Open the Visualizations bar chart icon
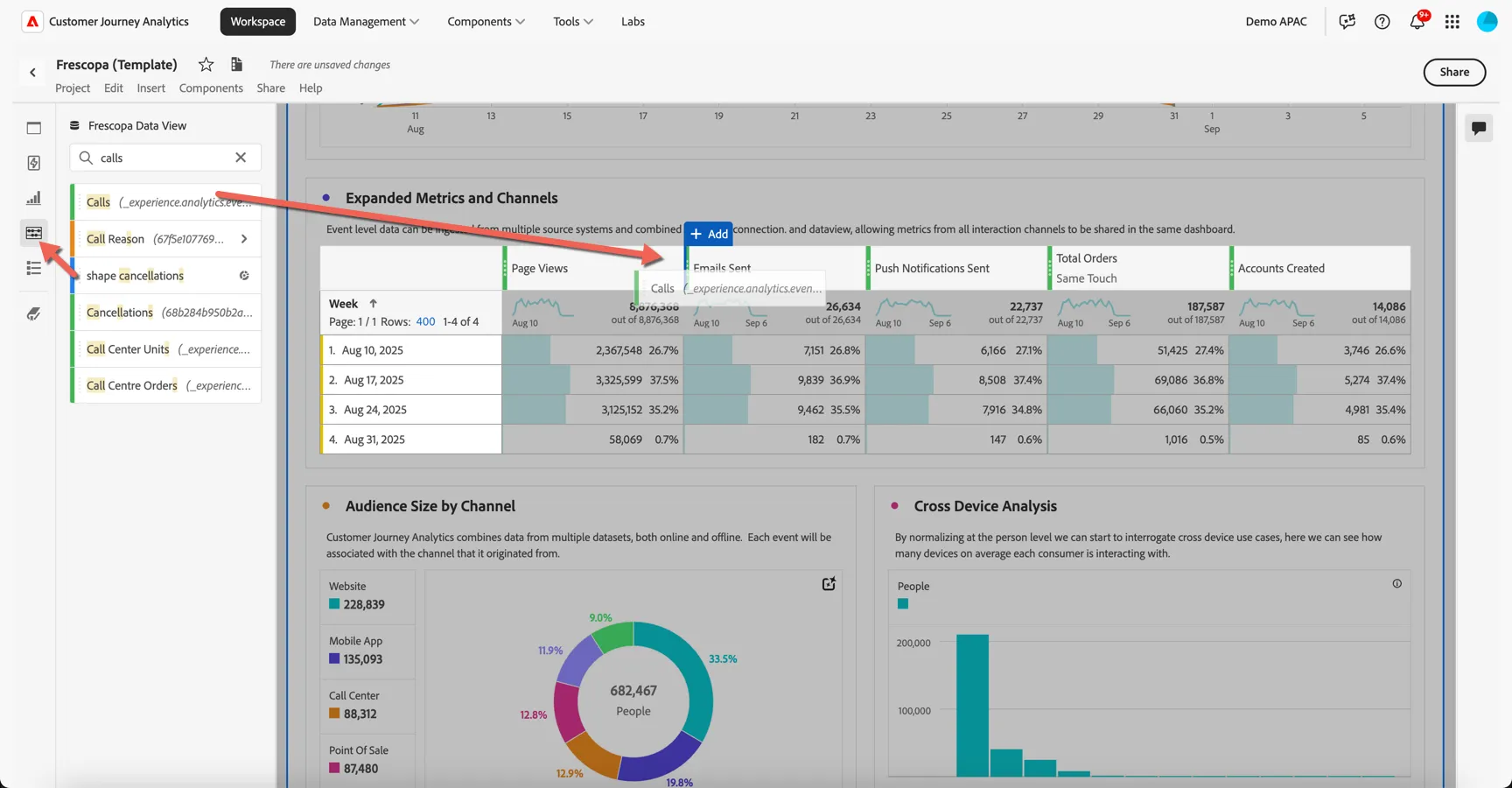 tap(34, 198)
